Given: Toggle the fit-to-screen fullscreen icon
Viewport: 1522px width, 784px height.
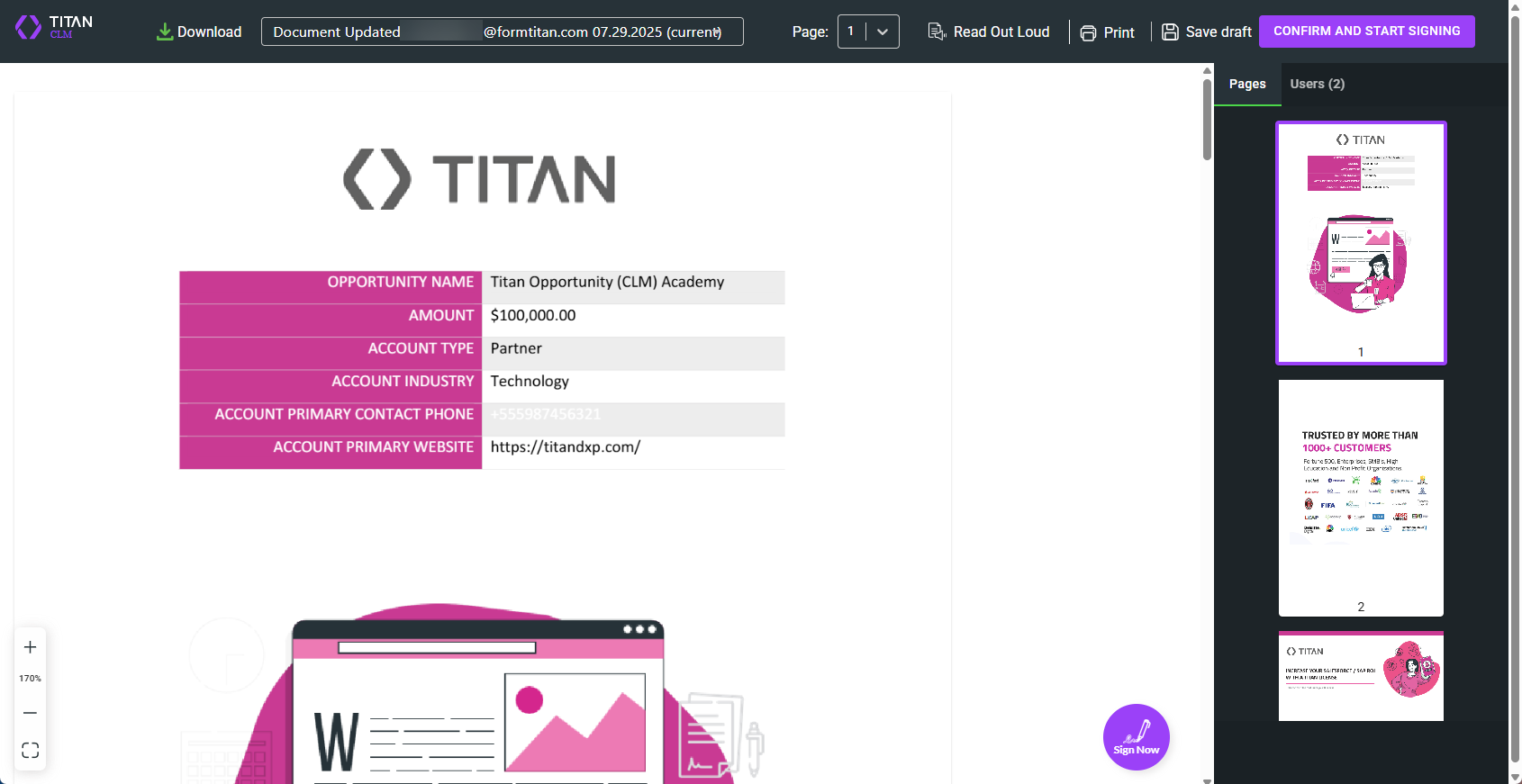Looking at the screenshot, I should [30, 751].
